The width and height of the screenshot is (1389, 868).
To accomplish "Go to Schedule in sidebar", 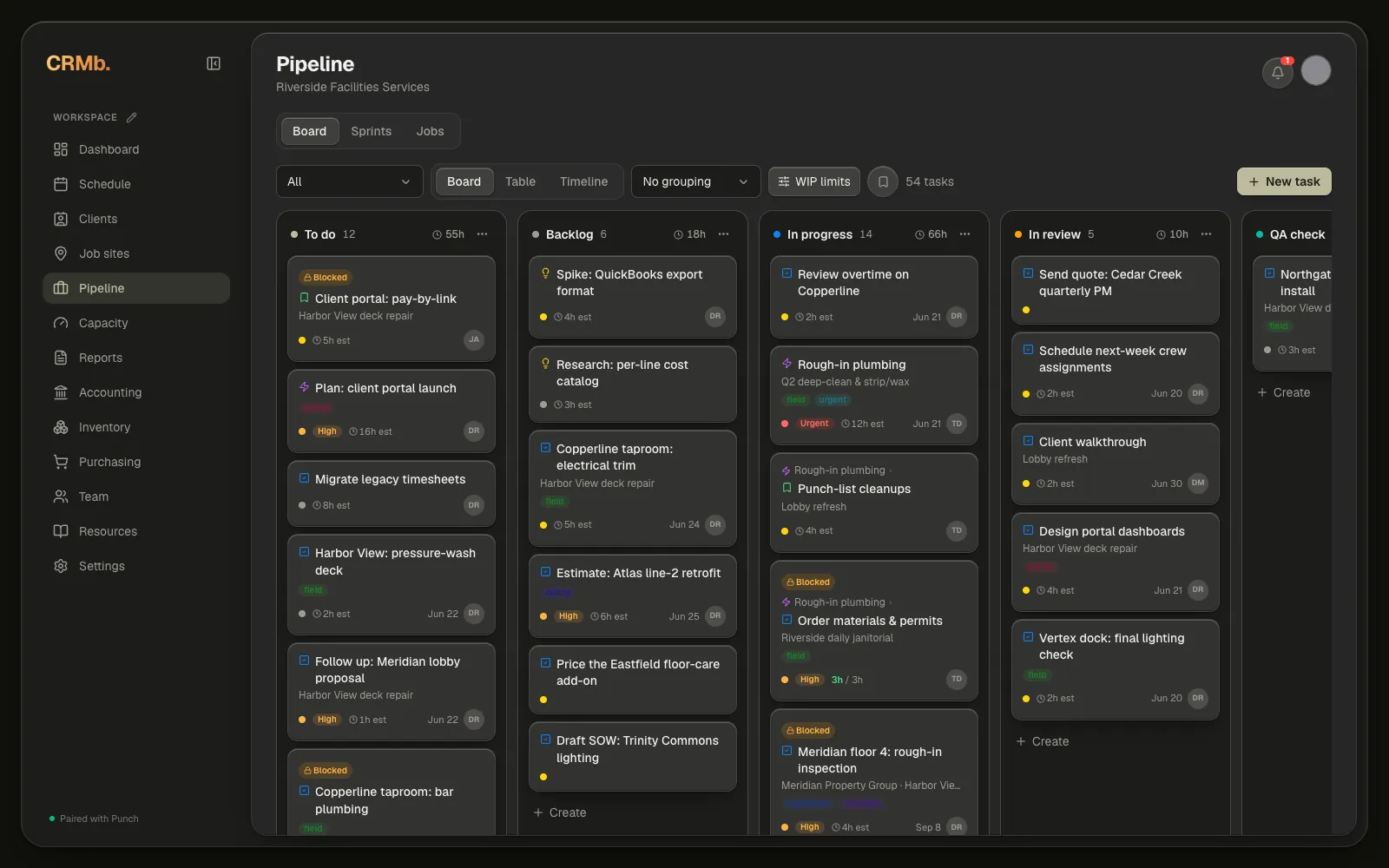I will click(136, 184).
